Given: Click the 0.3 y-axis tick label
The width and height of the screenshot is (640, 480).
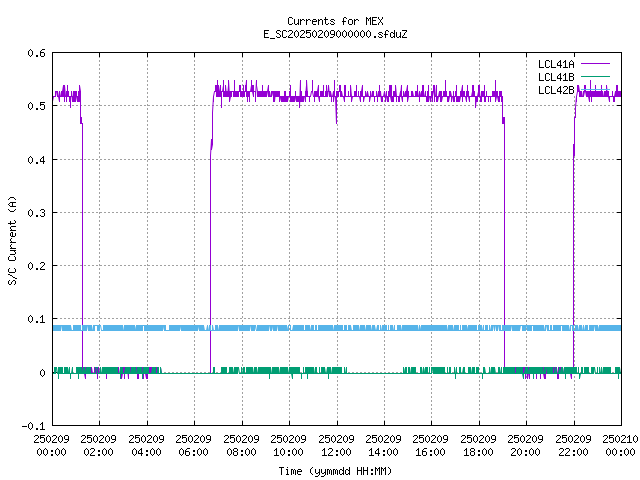Looking at the screenshot, I should click(36, 213).
